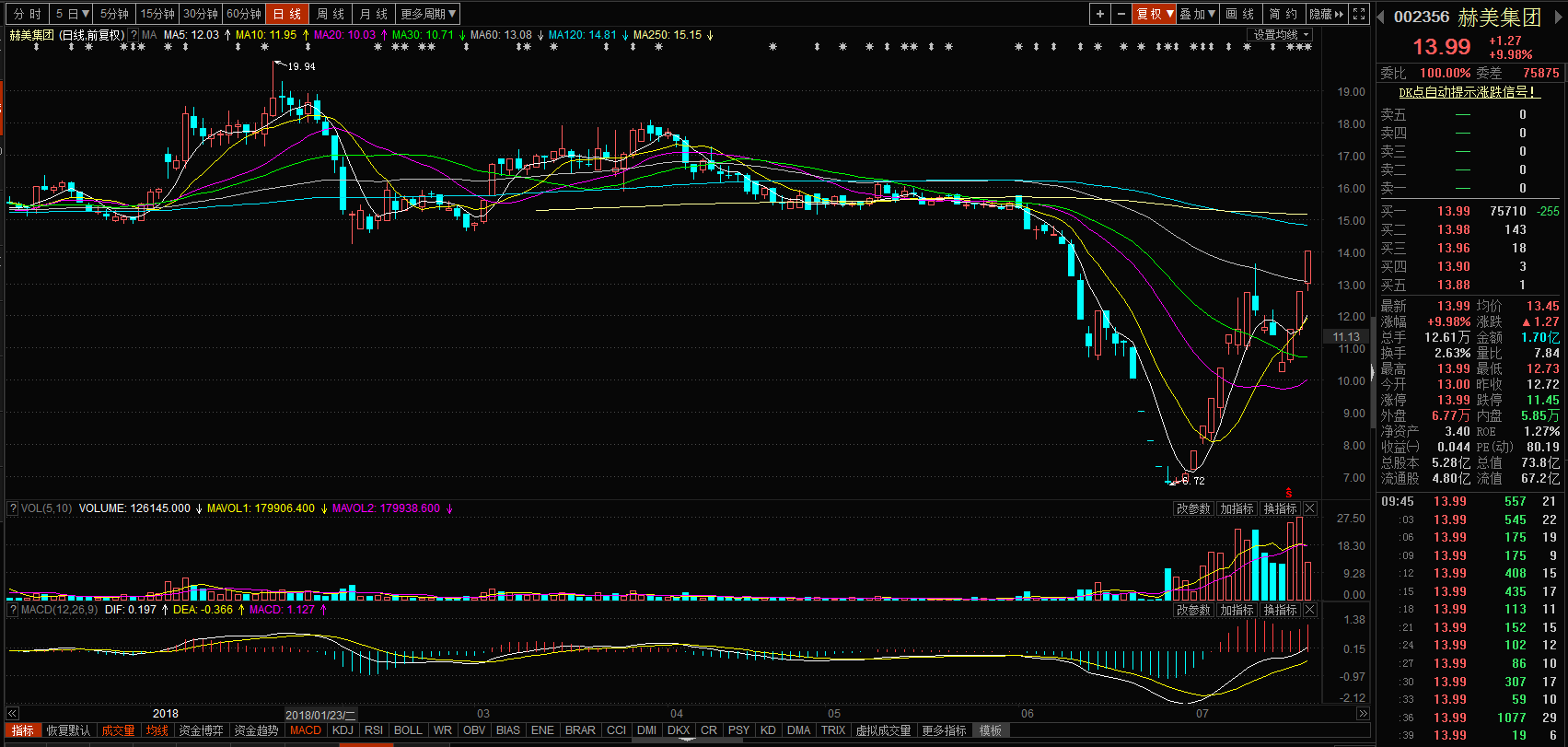Viewport: 1568px width, 747px height.
Task: Click the 2018/01/23 date marker
Action: 319,715
